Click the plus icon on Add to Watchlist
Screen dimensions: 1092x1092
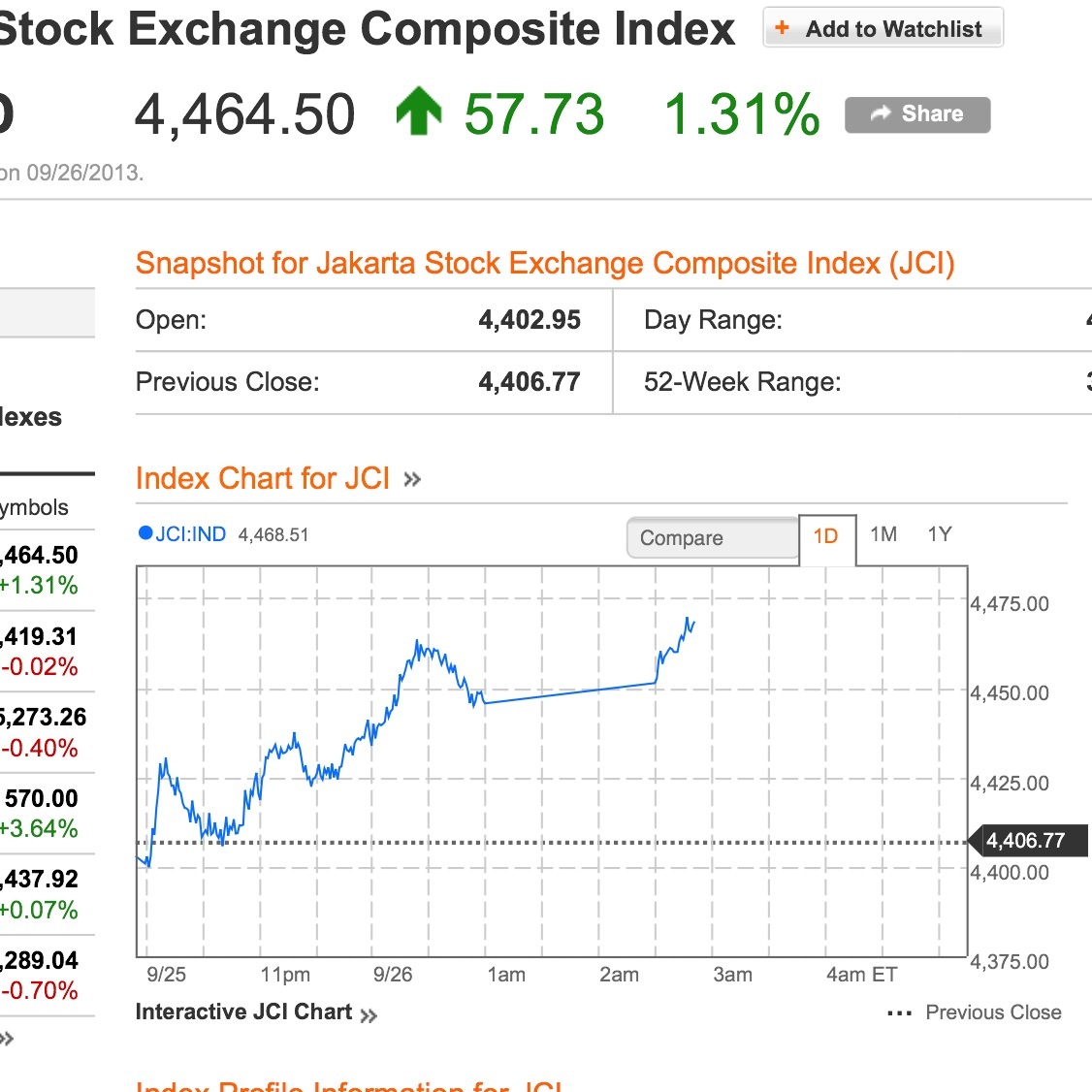(783, 28)
